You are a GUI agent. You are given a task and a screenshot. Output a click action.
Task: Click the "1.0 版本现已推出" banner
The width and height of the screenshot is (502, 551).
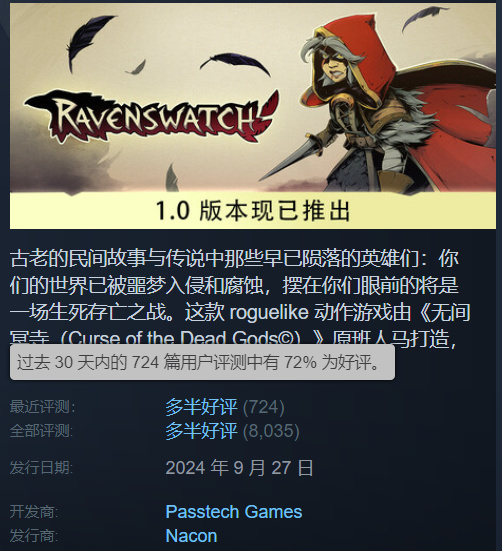[253, 211]
